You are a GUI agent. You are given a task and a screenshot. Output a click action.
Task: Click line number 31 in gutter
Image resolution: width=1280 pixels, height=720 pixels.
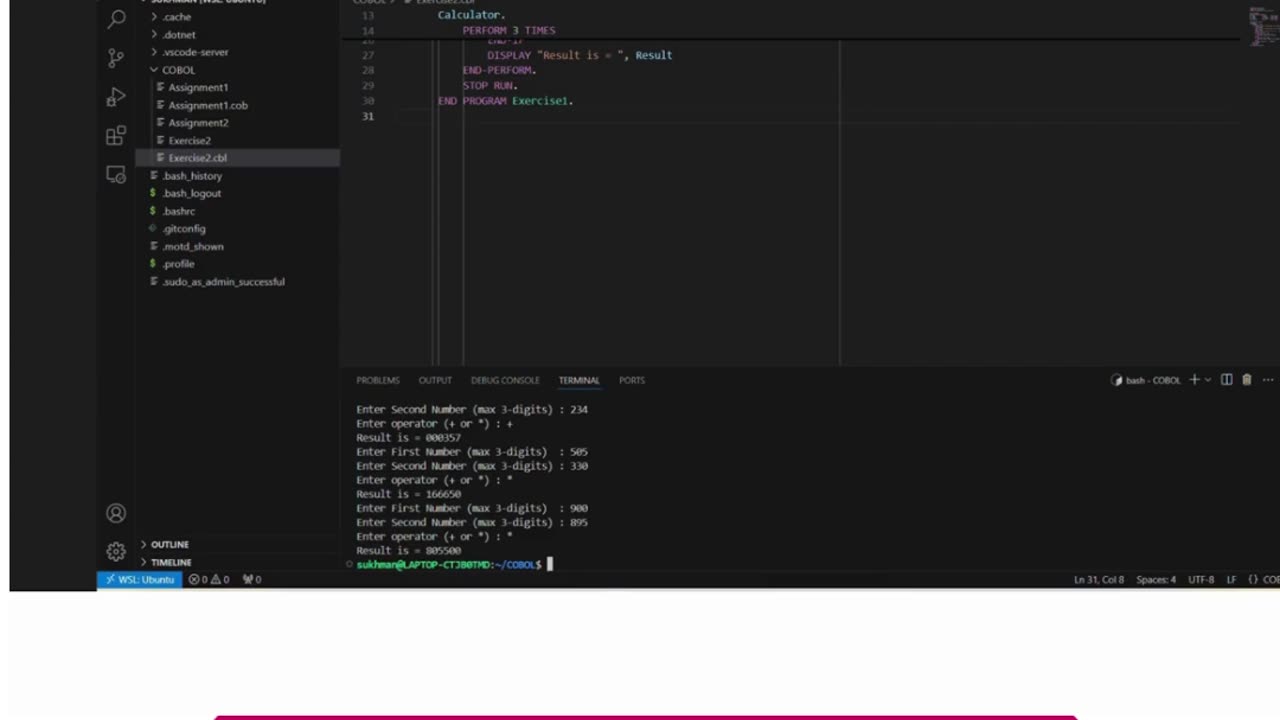tap(368, 117)
